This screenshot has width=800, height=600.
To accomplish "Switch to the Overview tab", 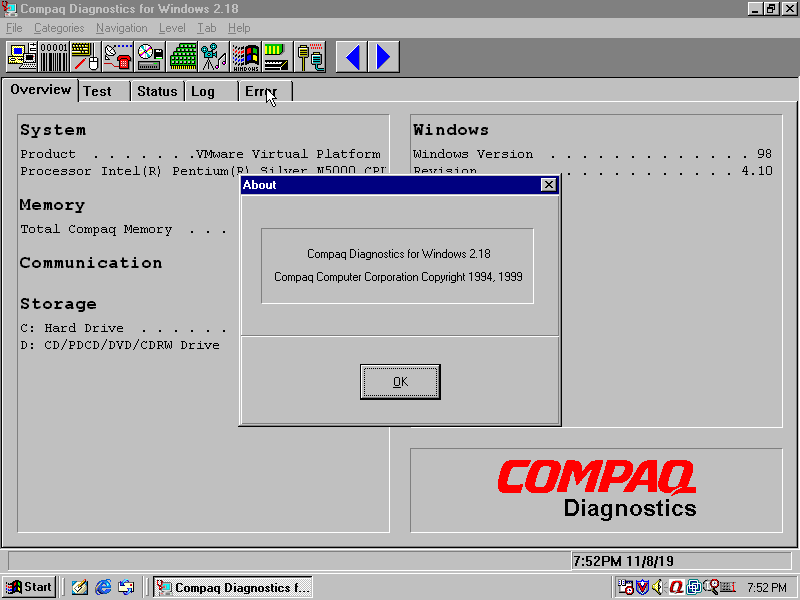I will point(40,90).
